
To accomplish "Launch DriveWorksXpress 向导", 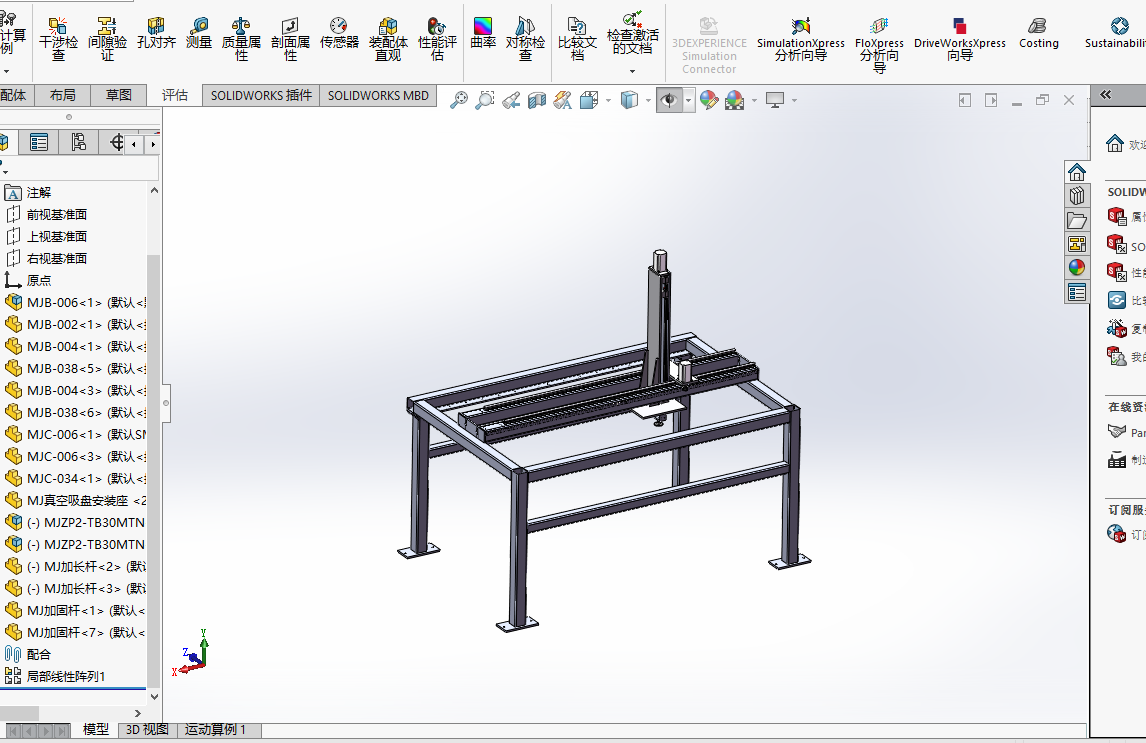I will coord(960,39).
